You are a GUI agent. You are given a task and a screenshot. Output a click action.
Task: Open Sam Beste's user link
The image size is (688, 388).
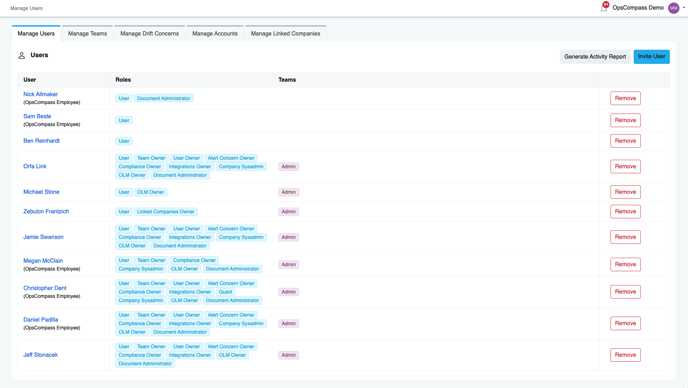click(x=37, y=116)
